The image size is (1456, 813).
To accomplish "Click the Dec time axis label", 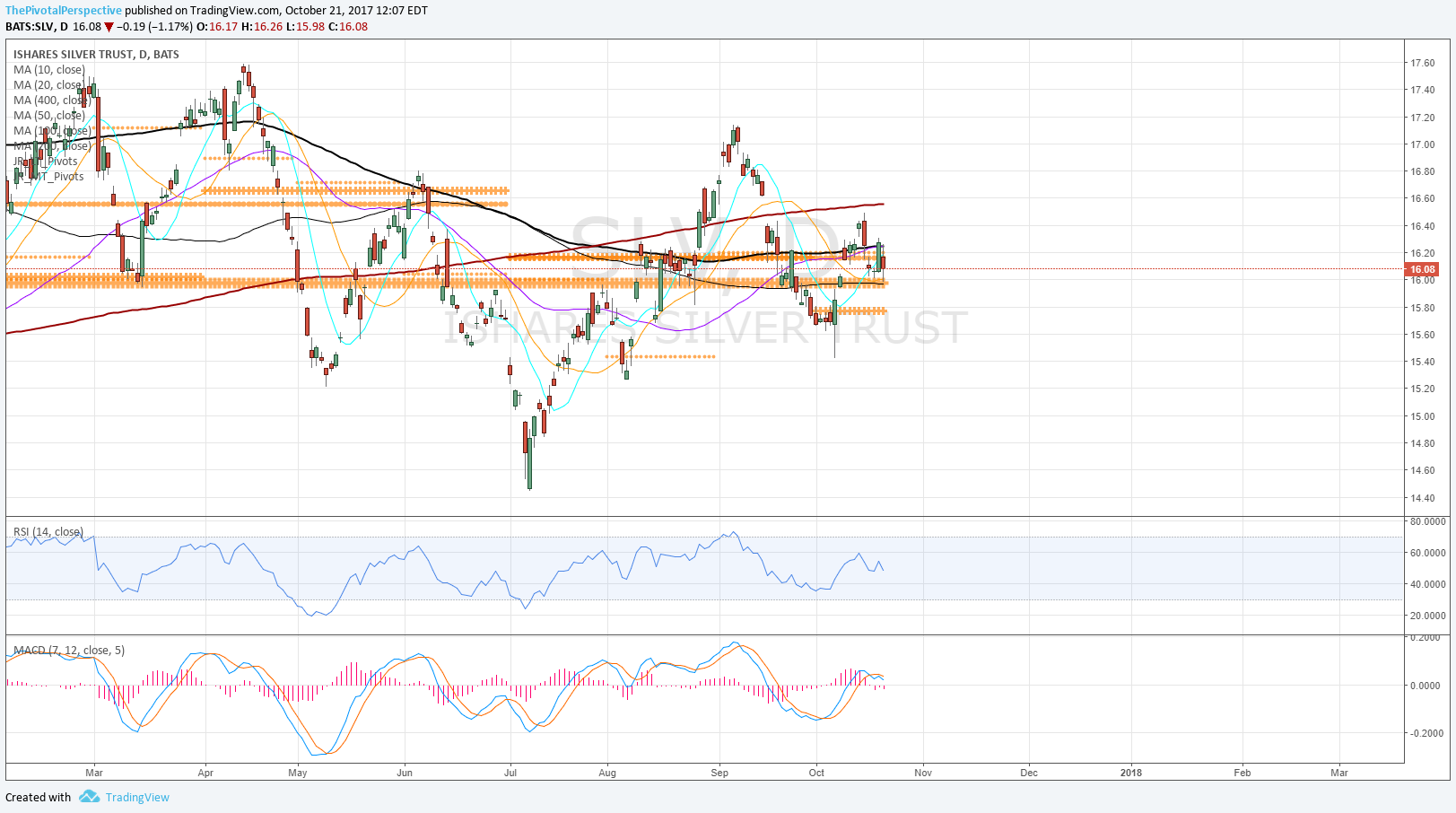I will tap(1029, 773).
